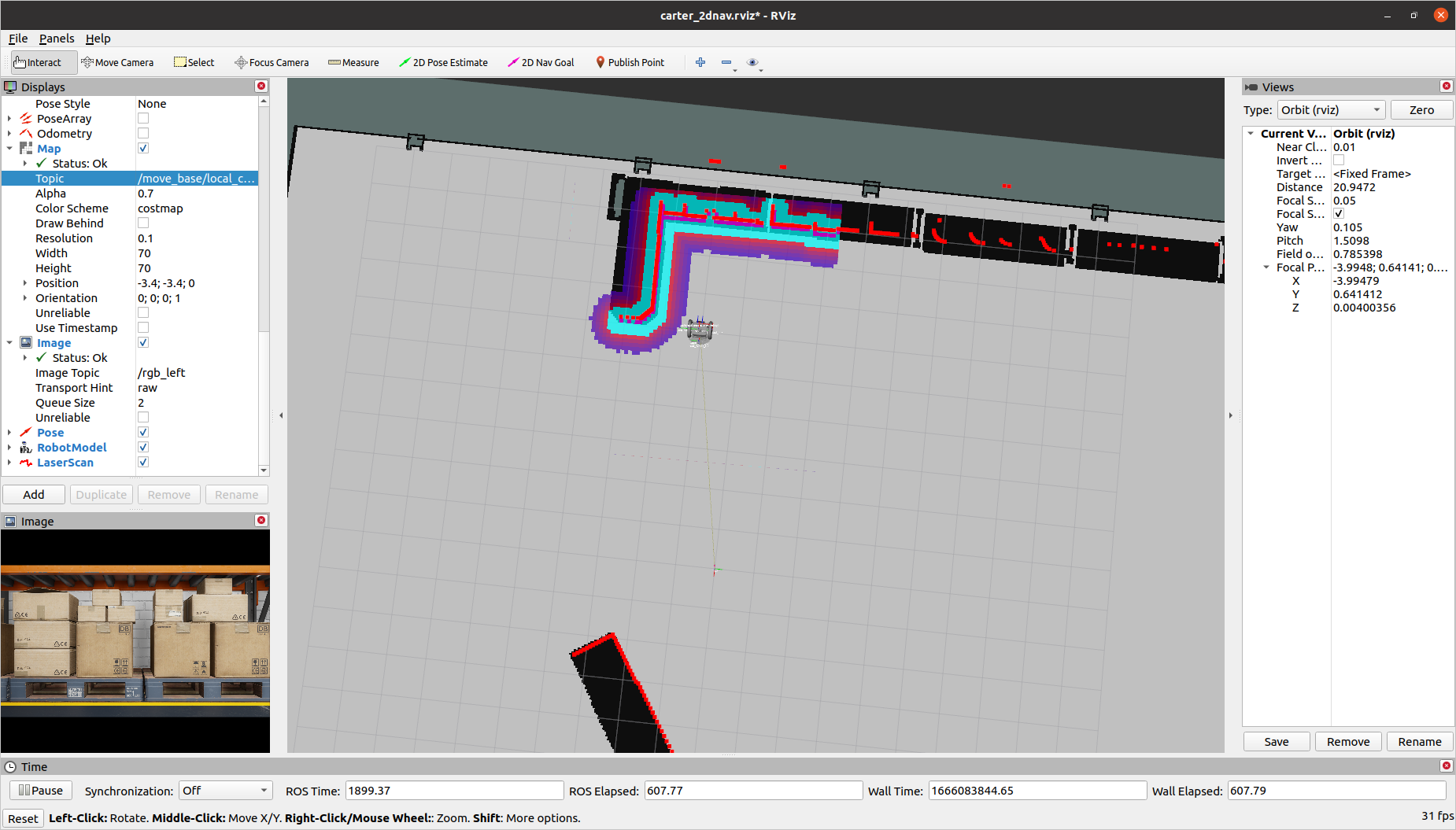Click the Map display icon

[26, 149]
